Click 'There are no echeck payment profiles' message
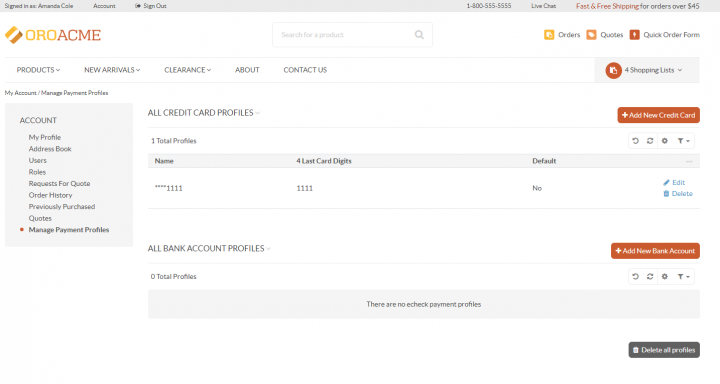720x384 pixels. 424,304
